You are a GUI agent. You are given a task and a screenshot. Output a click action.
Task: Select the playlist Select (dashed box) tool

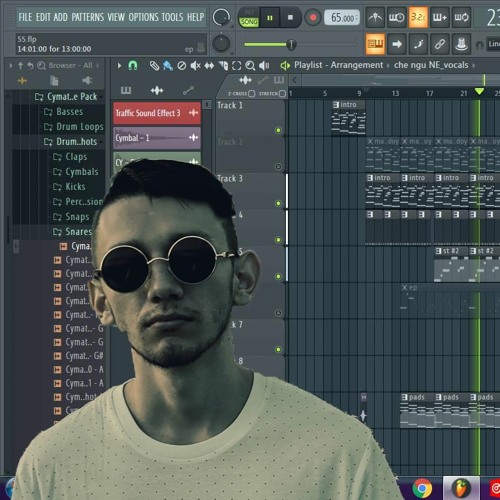236,66
